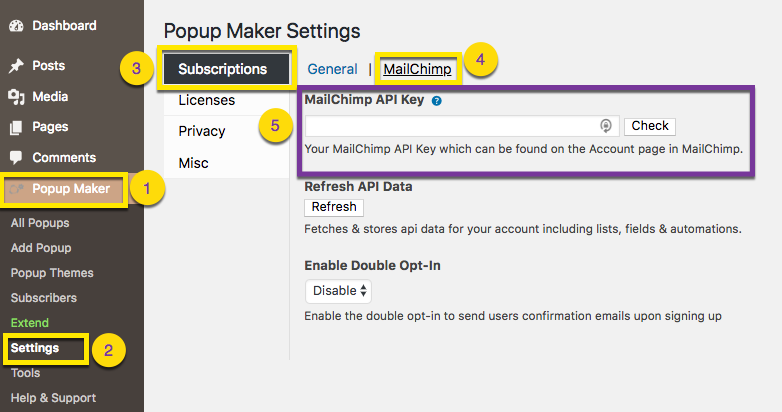Click the Check button for API key
The image size is (782, 412).
(x=650, y=126)
